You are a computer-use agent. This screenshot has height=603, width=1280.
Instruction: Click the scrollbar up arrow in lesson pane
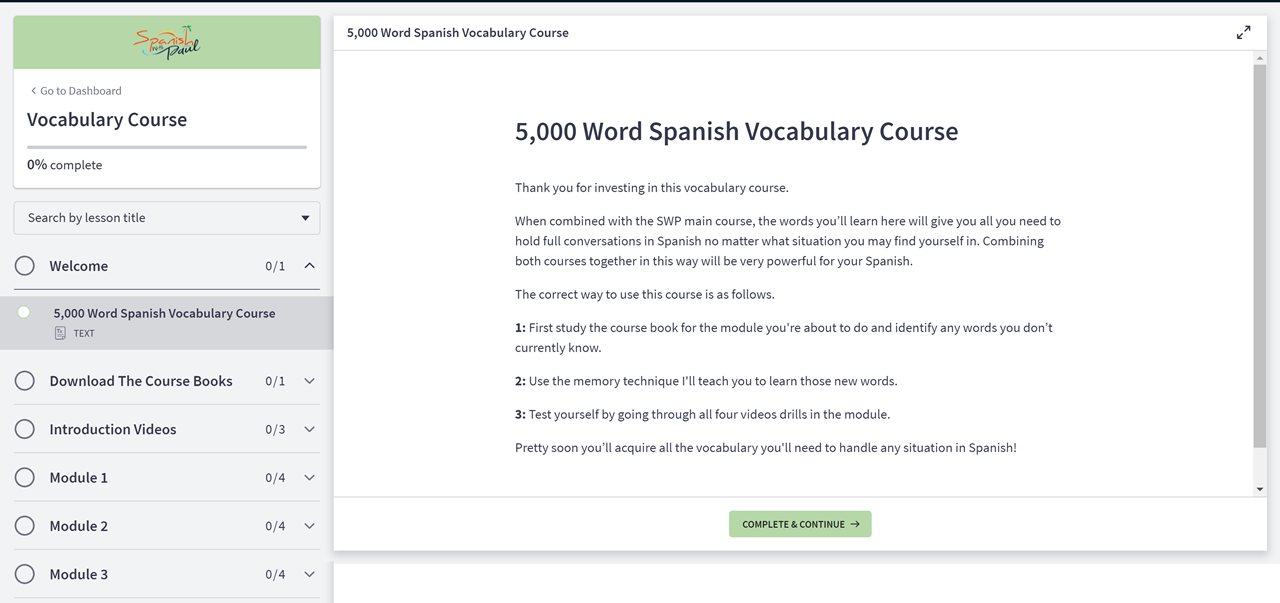coord(1259,59)
